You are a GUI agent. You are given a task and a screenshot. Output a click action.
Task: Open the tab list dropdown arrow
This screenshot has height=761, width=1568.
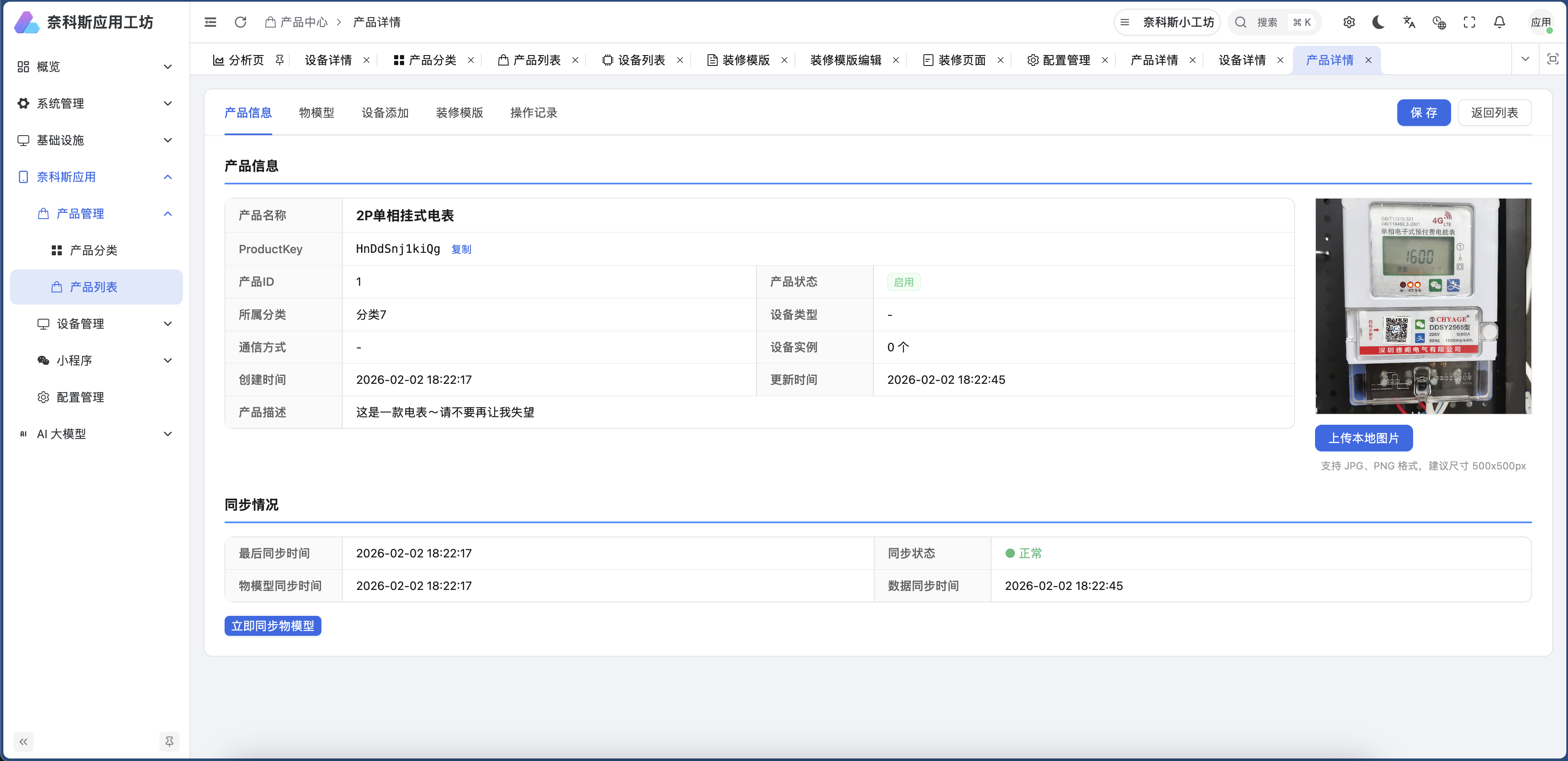[x=1525, y=59]
